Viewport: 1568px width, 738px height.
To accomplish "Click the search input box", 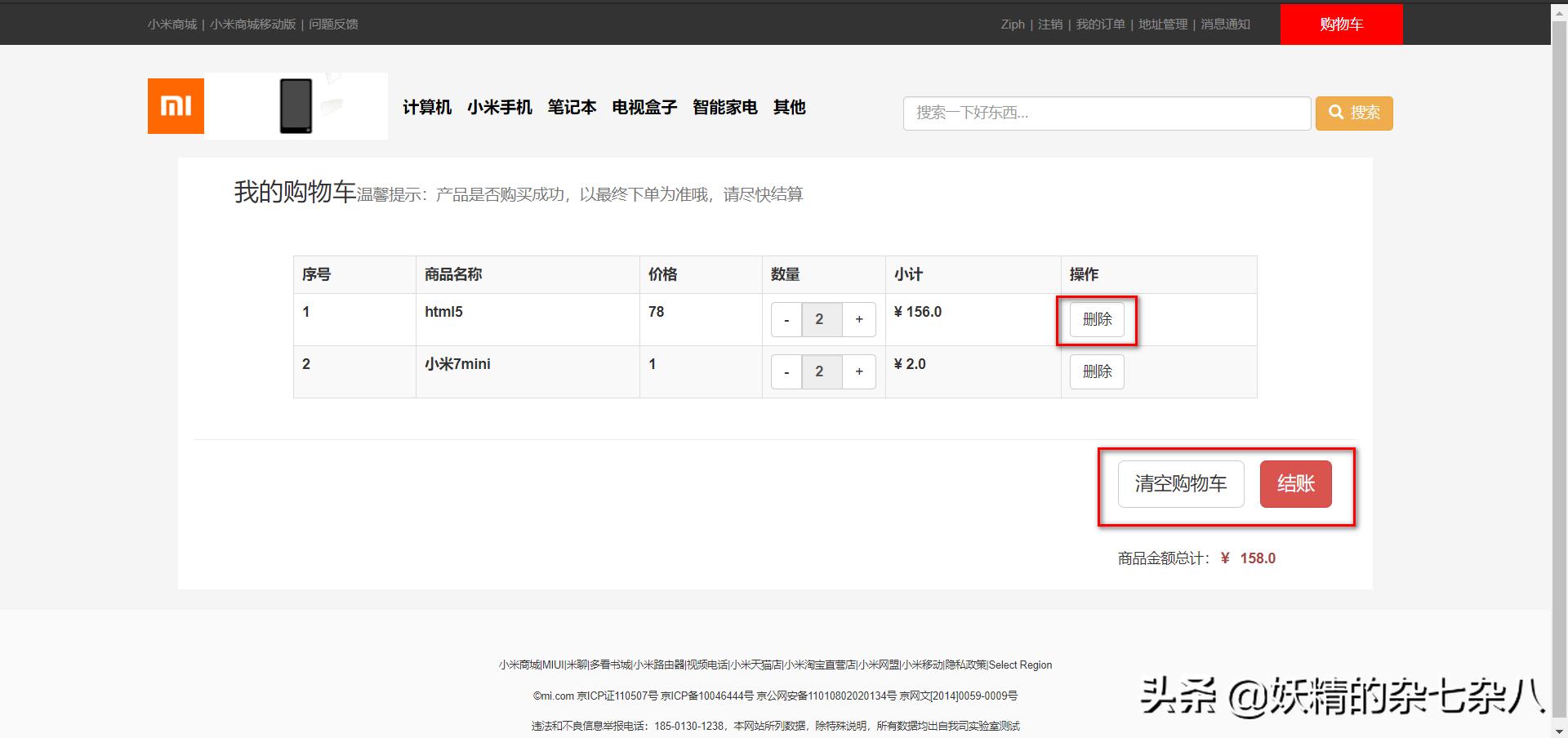I will (x=1106, y=113).
